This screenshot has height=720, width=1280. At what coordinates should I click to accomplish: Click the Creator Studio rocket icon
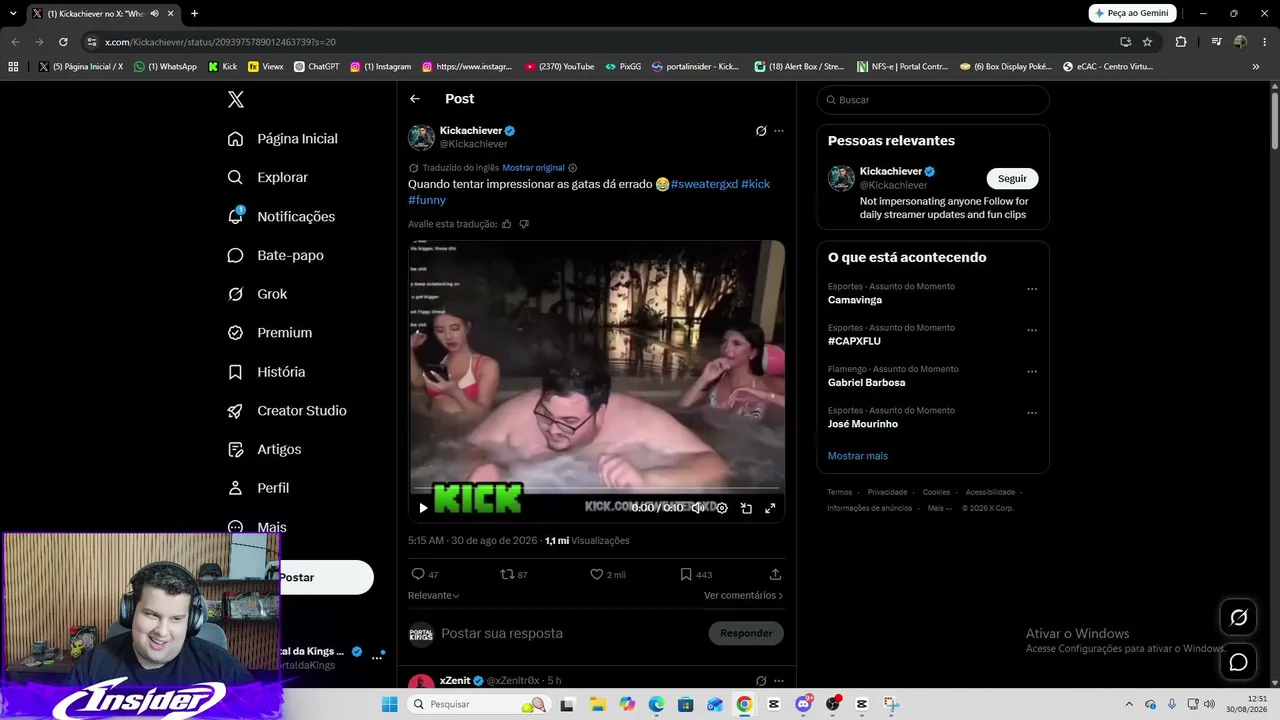point(235,411)
